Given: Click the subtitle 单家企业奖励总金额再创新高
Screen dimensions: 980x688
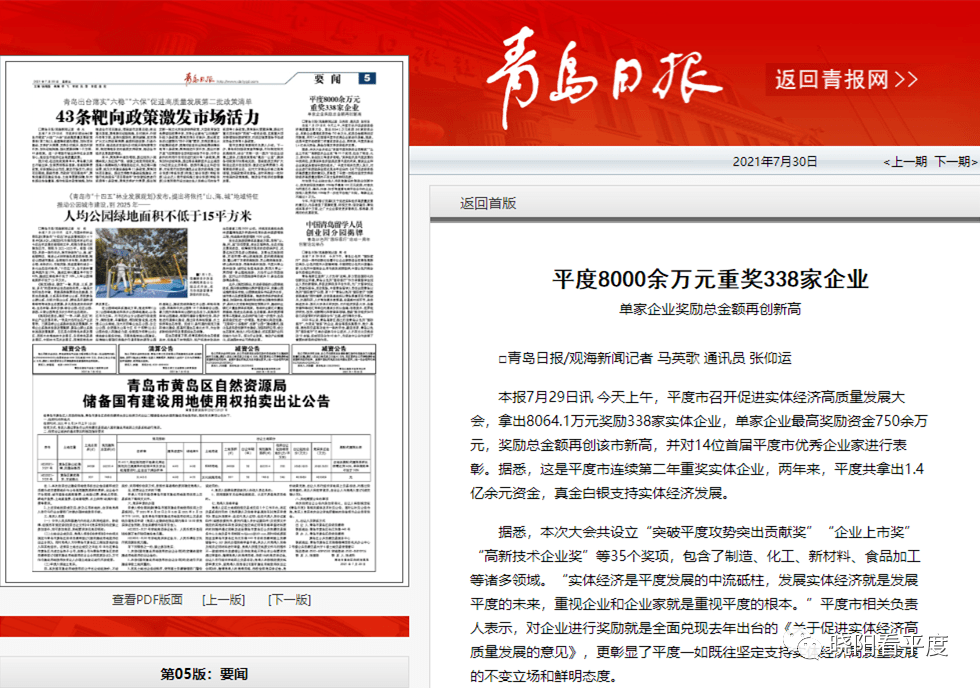Looking at the screenshot, I should [710, 309].
